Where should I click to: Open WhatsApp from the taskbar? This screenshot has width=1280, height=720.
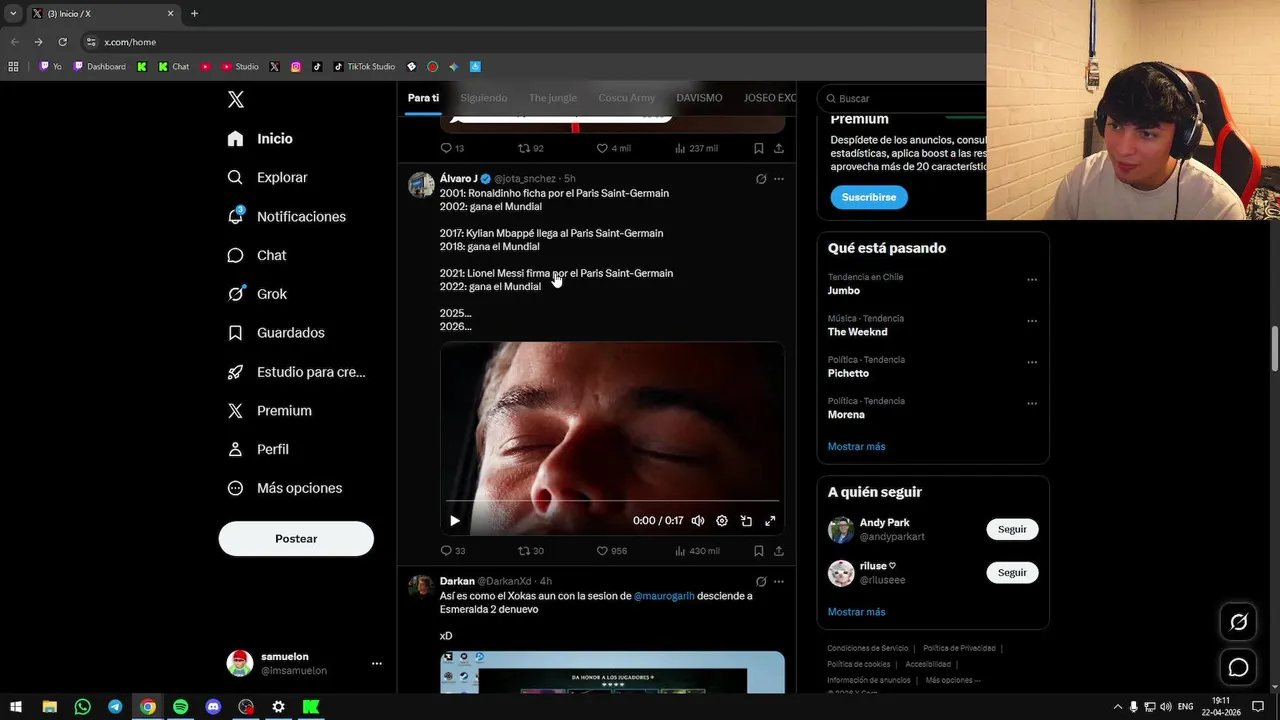click(x=82, y=707)
